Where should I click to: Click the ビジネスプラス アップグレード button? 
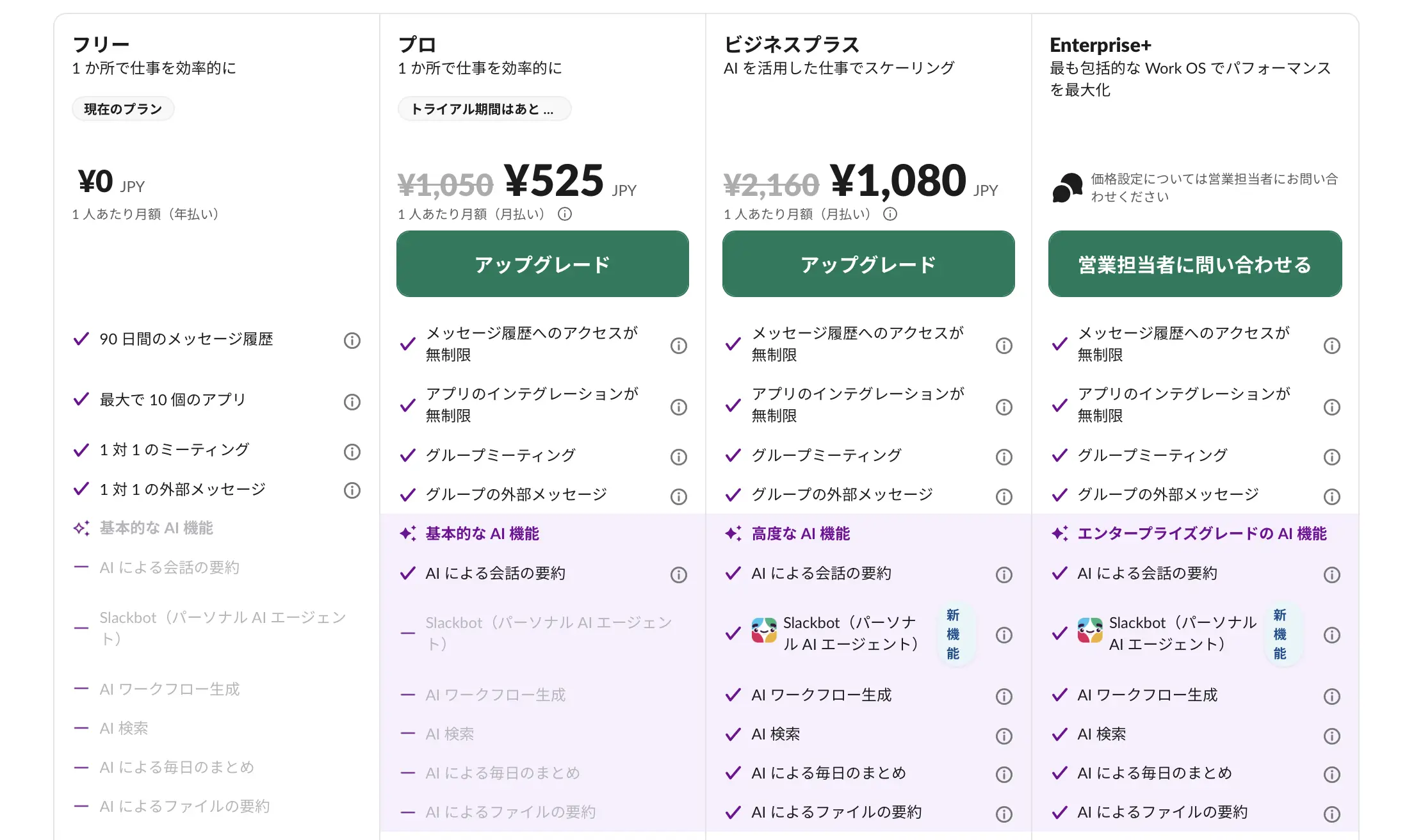pos(868,264)
